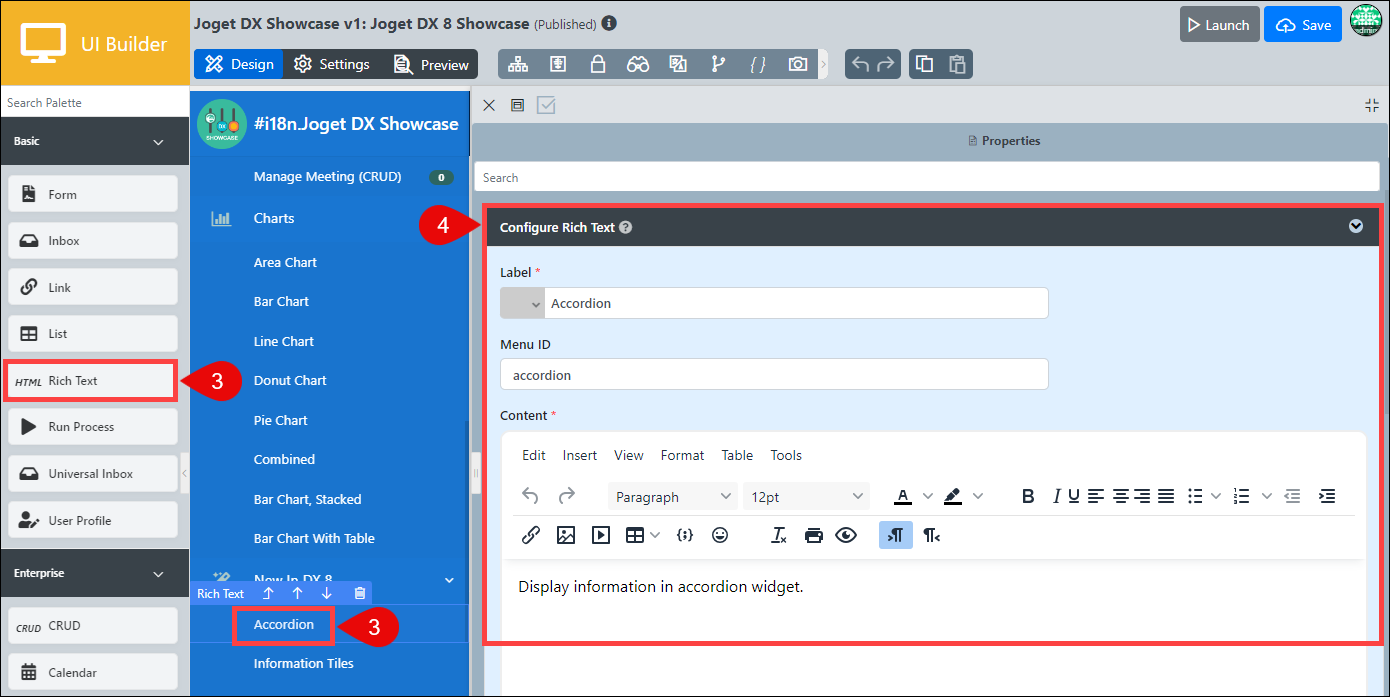
Task: Print the editor content
Action: [x=814, y=535]
